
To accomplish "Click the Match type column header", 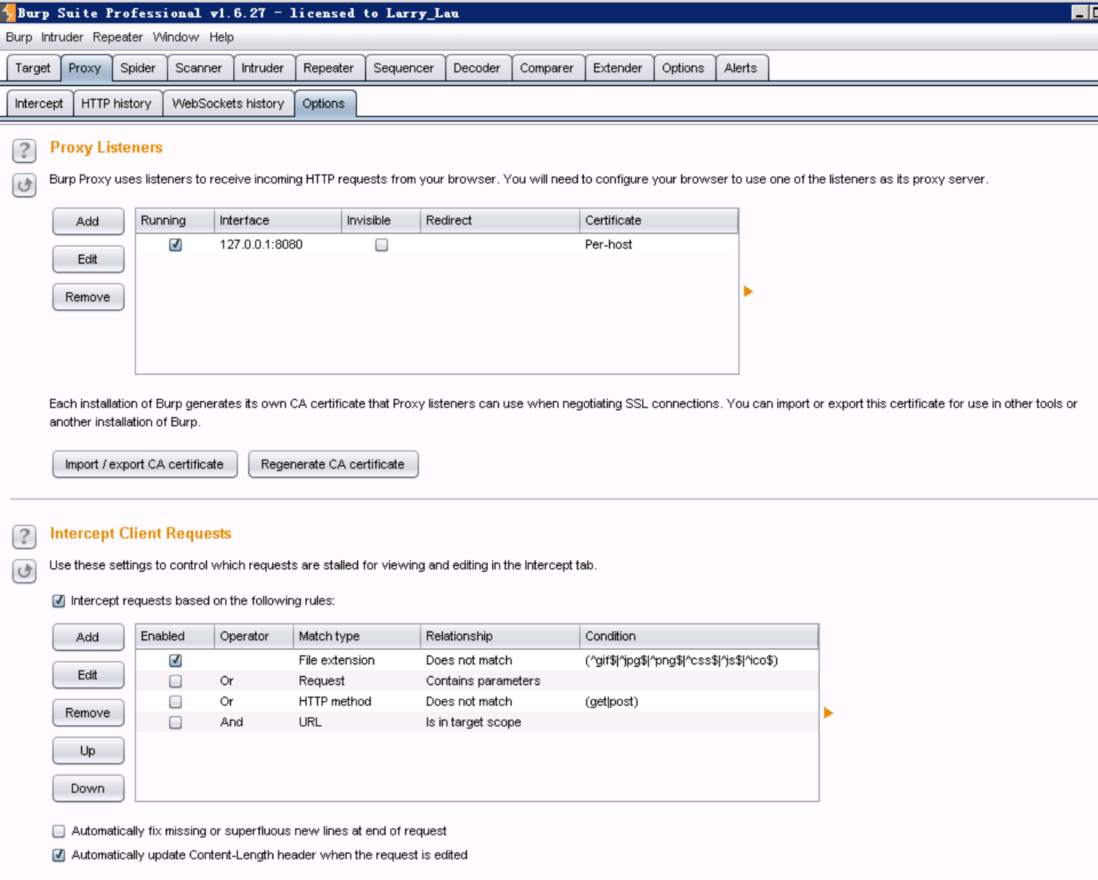I will tap(356, 636).
